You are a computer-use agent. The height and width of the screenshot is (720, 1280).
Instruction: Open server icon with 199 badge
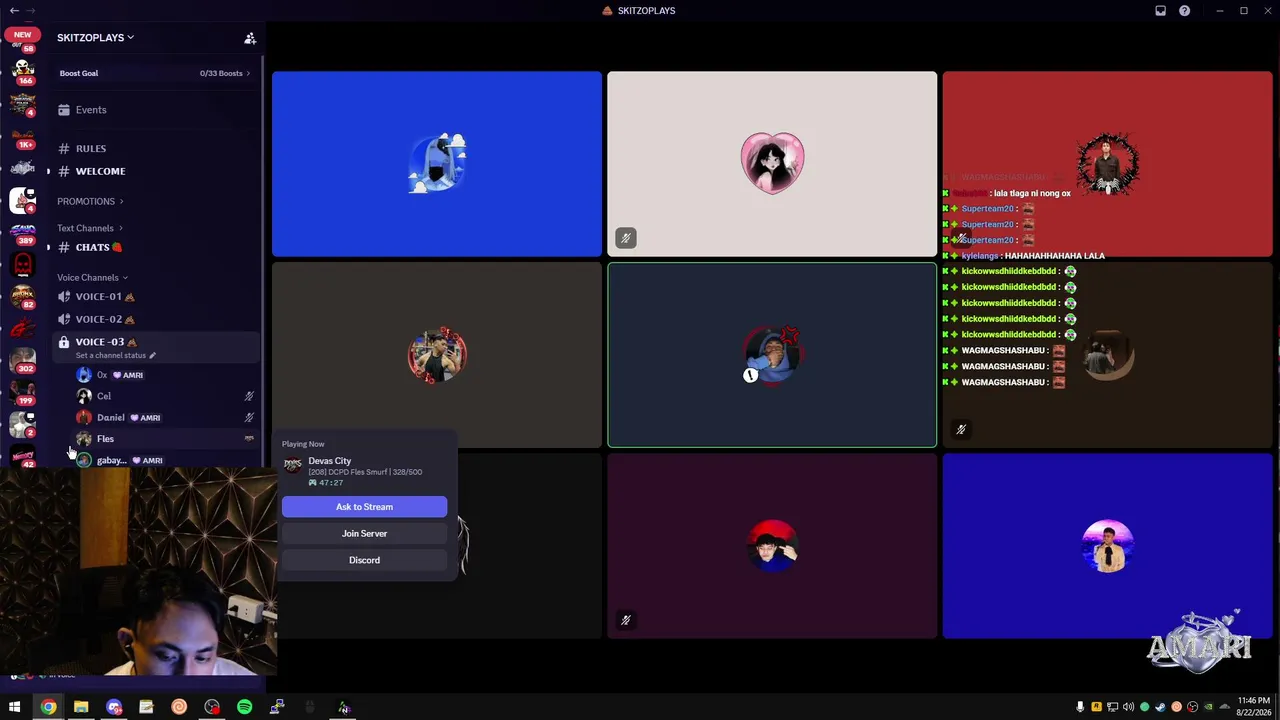pyautogui.click(x=23, y=393)
